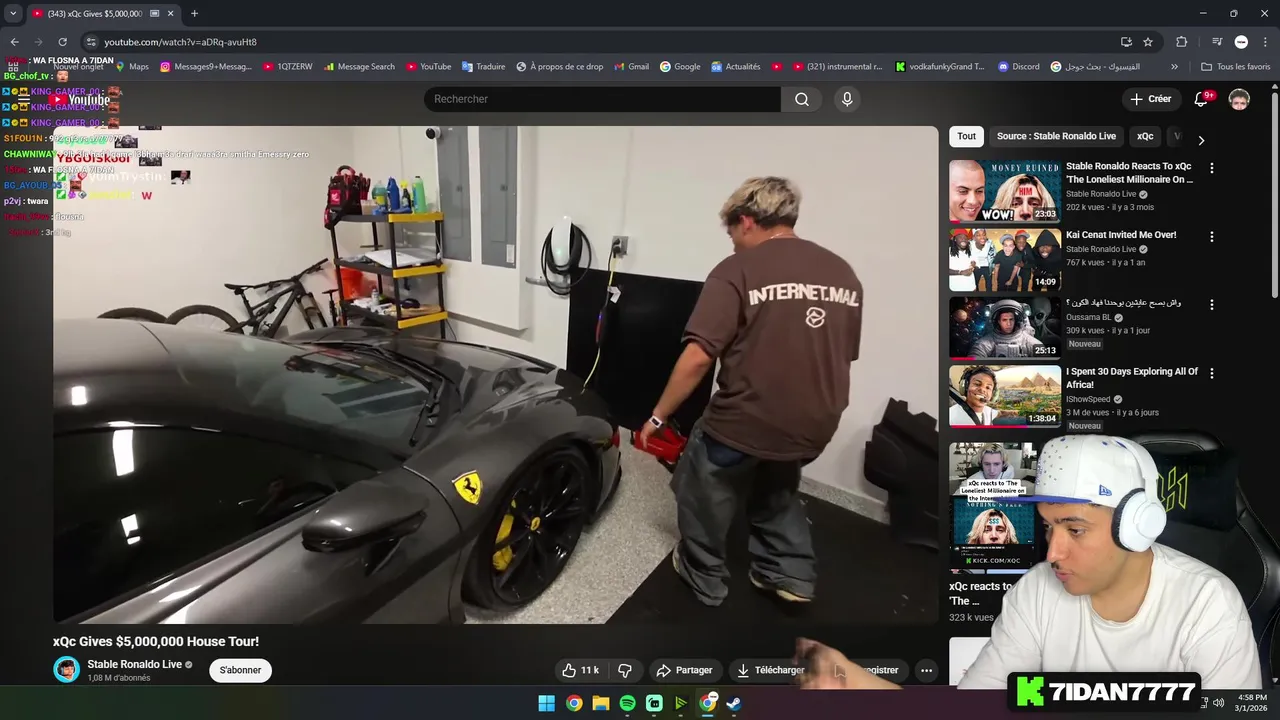Select the Tout filter chip

click(966, 136)
